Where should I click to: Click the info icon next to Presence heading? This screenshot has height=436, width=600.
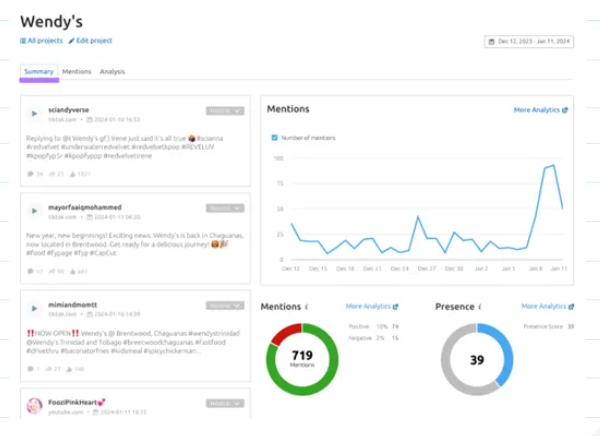click(x=480, y=307)
